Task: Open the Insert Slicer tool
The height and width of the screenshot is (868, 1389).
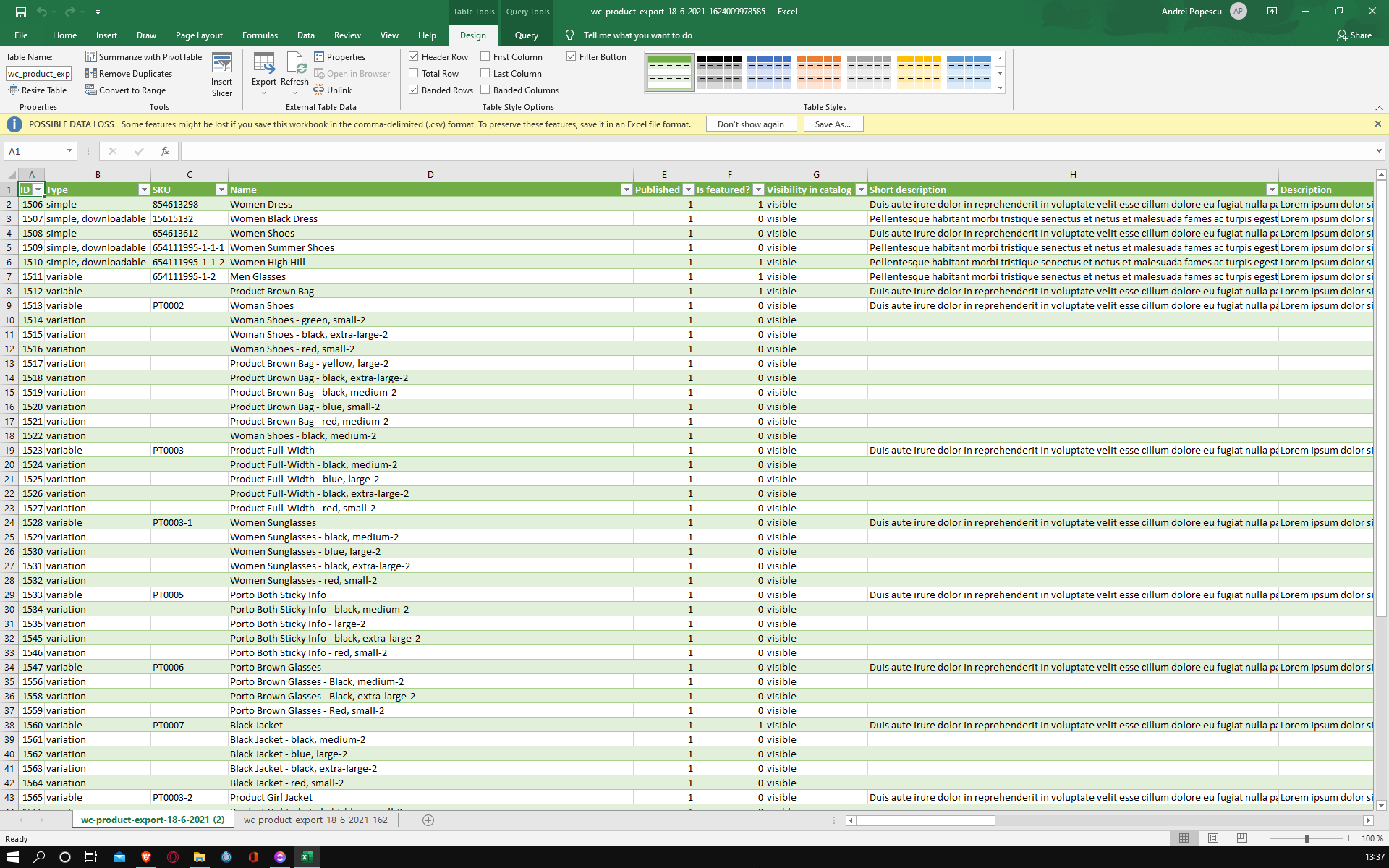Action: tap(222, 75)
